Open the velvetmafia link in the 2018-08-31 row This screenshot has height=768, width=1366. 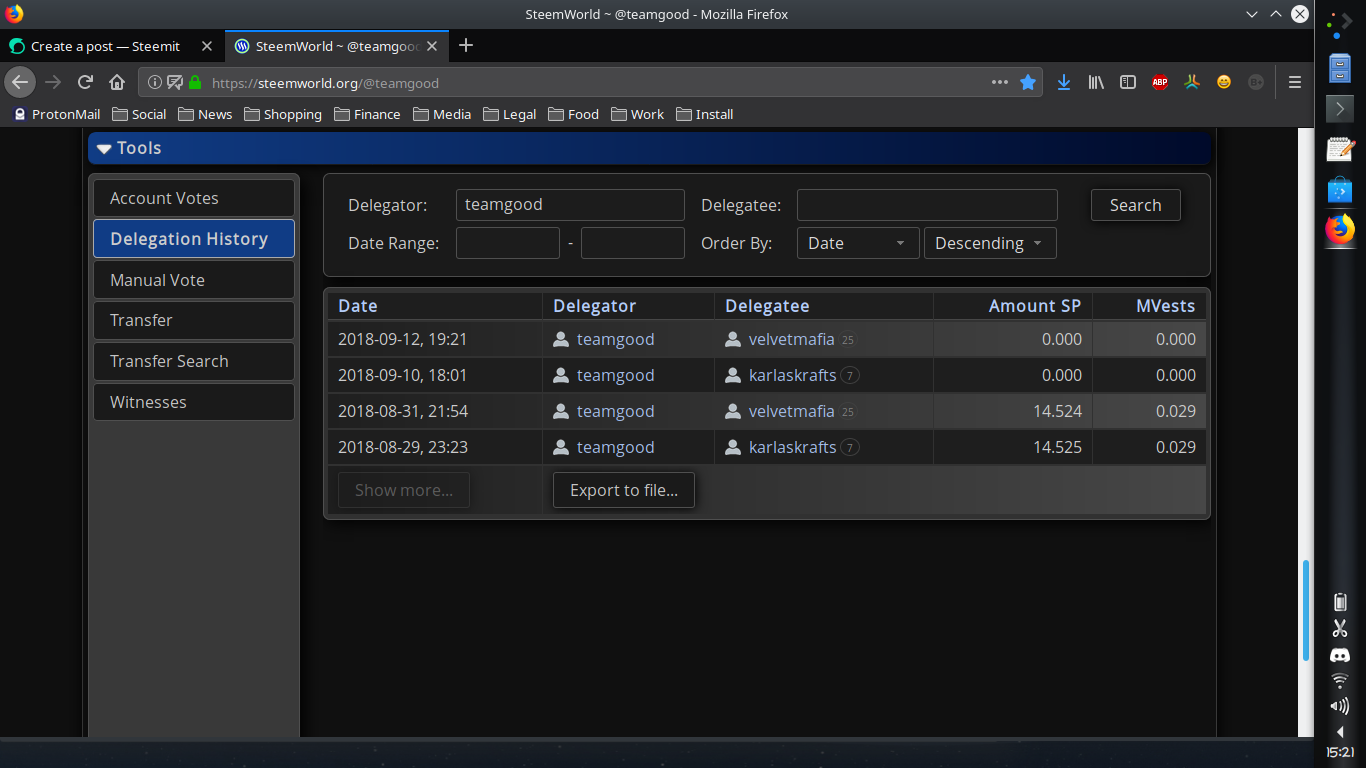tap(792, 411)
